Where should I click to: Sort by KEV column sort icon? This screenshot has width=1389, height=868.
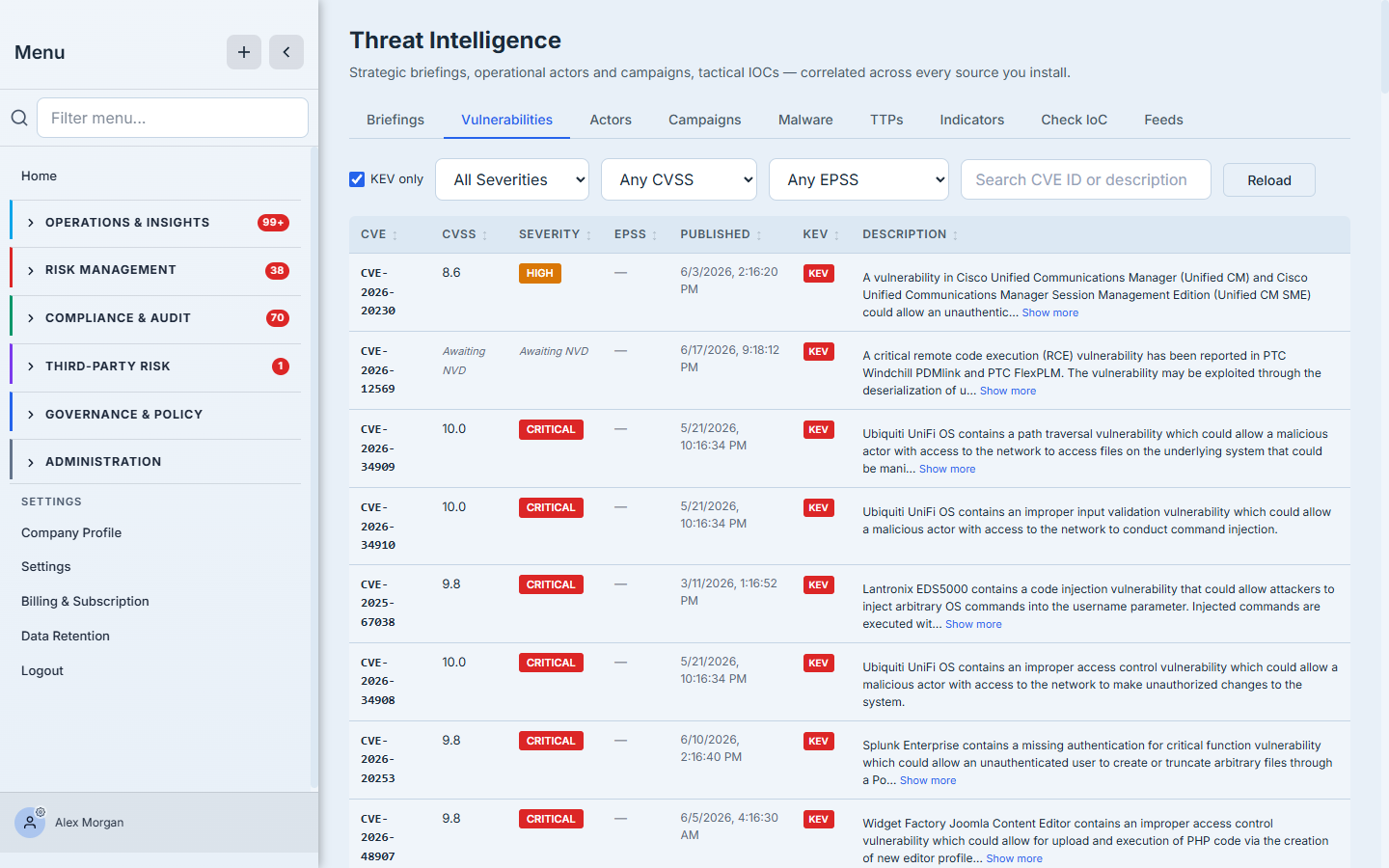coord(837,235)
